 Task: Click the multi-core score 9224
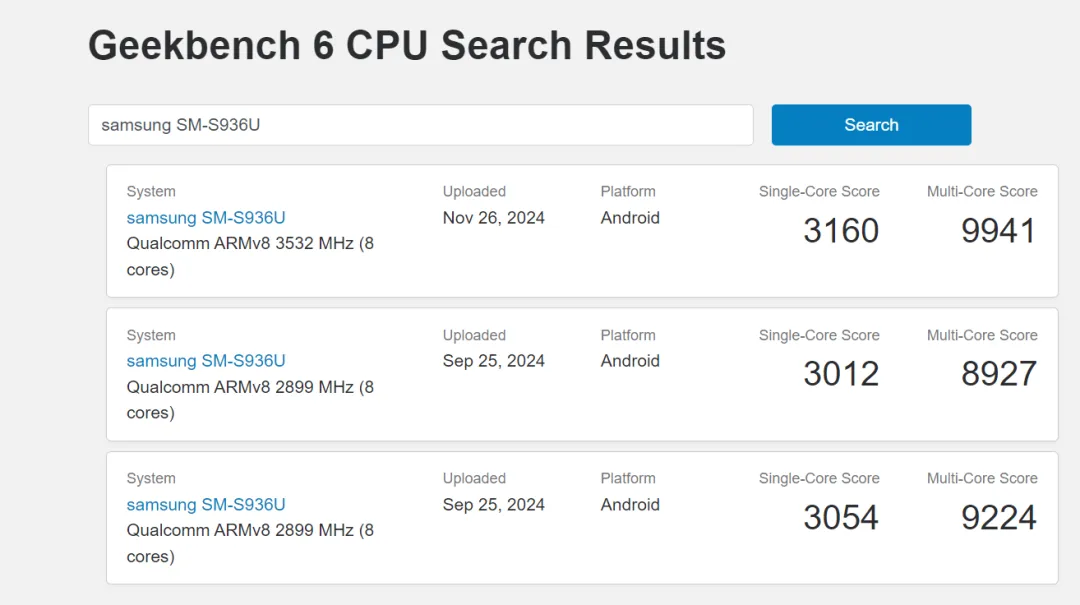point(999,517)
